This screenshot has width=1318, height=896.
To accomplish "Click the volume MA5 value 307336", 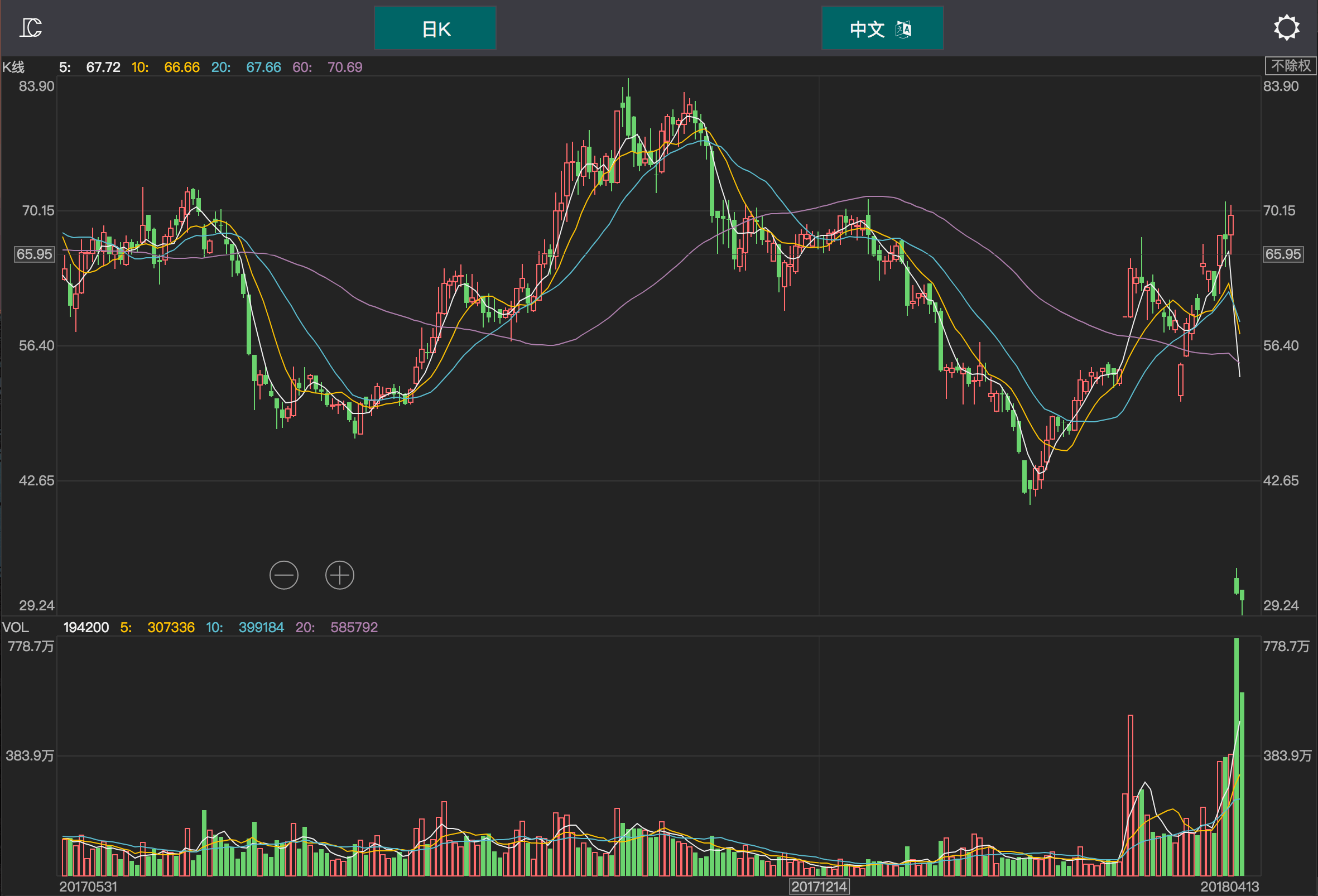I will coord(171,627).
